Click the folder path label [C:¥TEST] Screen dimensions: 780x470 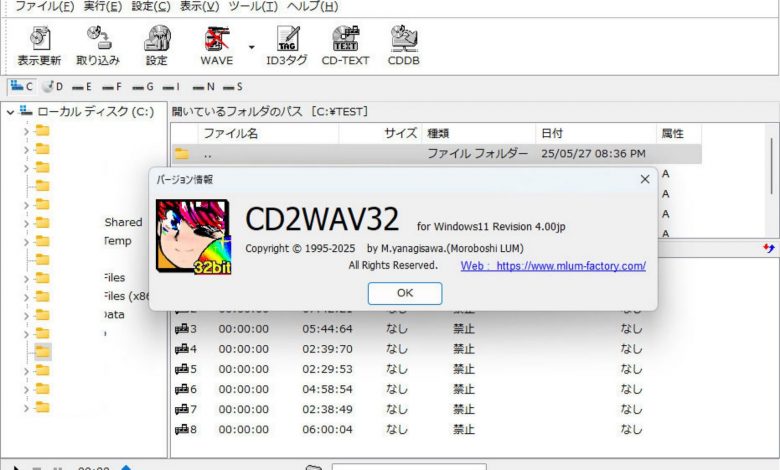coord(340,111)
